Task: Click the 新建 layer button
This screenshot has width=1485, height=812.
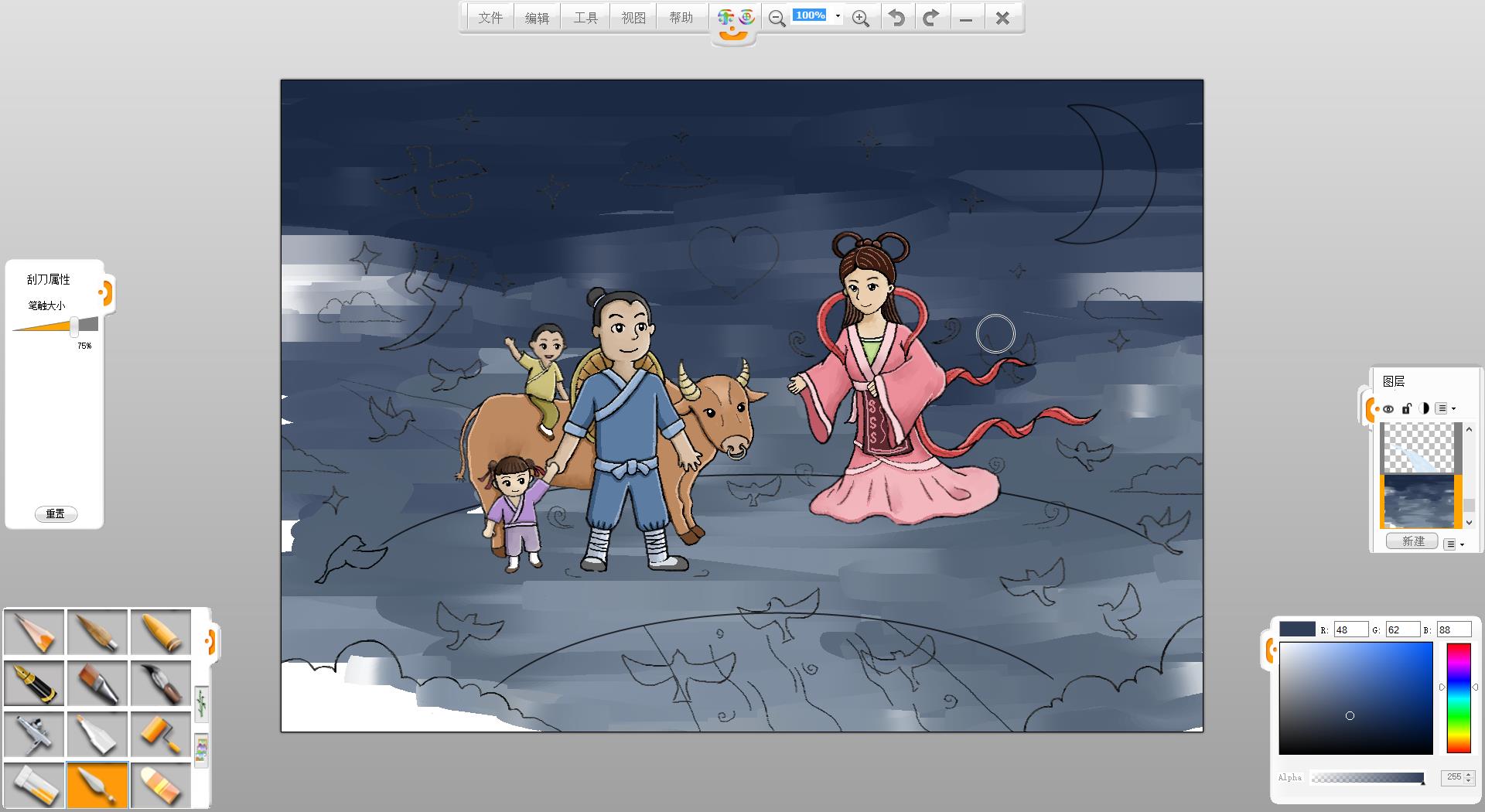Action: pyautogui.click(x=1412, y=541)
